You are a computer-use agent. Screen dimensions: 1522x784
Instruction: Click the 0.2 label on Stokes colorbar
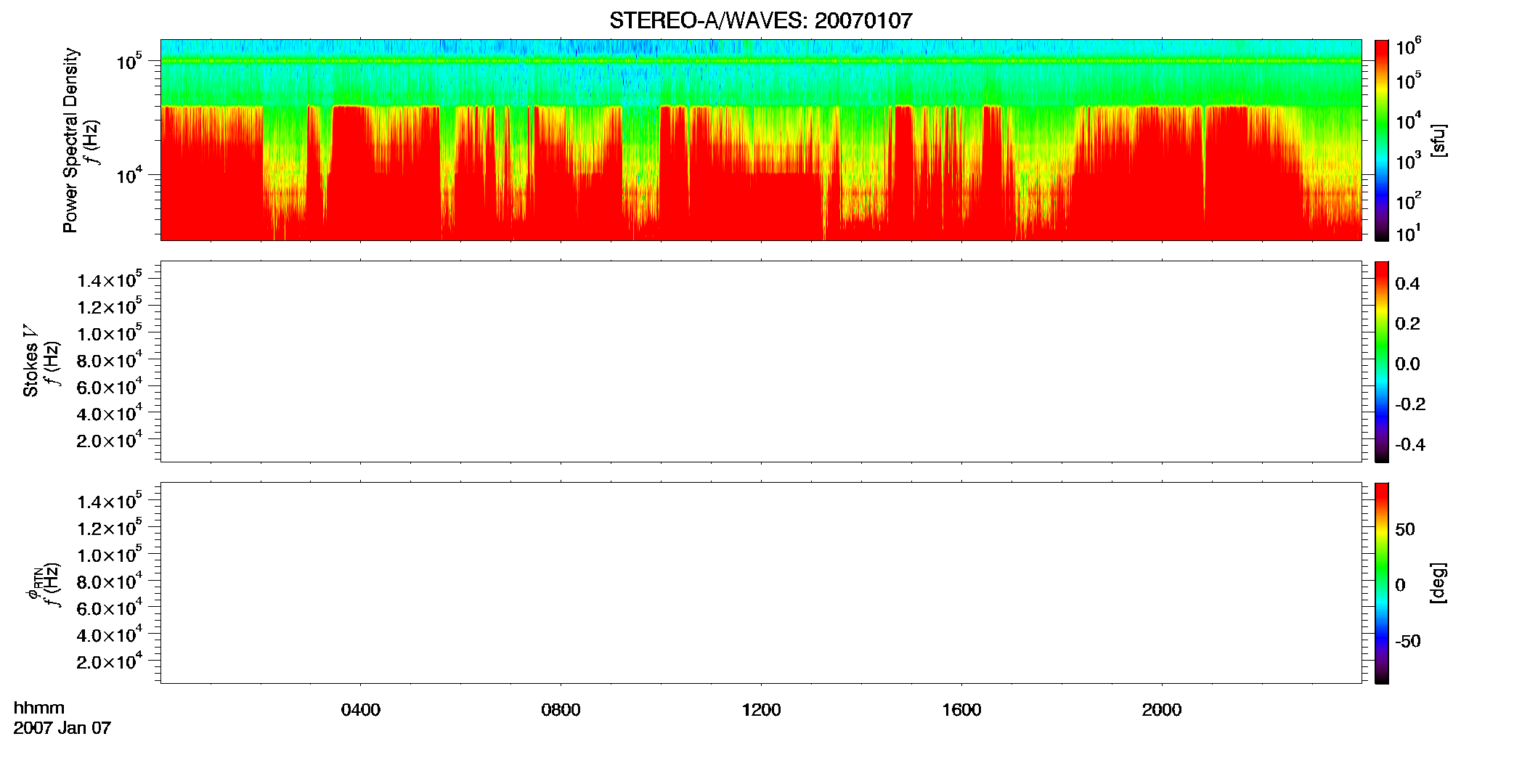tap(1407, 324)
